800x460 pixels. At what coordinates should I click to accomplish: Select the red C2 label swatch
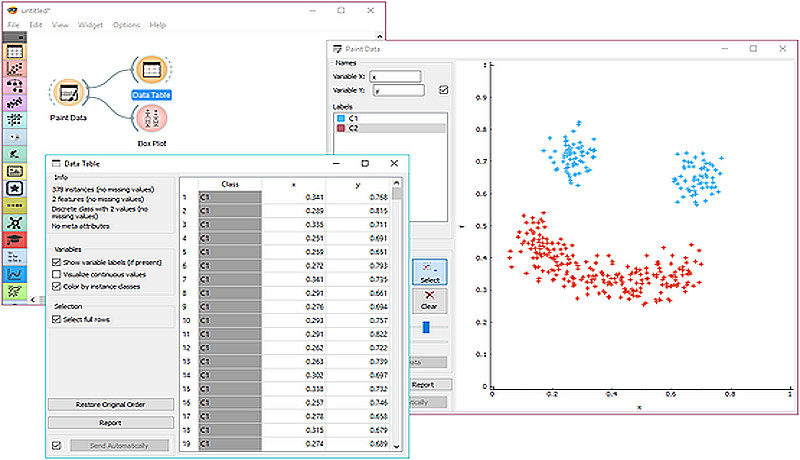341,128
